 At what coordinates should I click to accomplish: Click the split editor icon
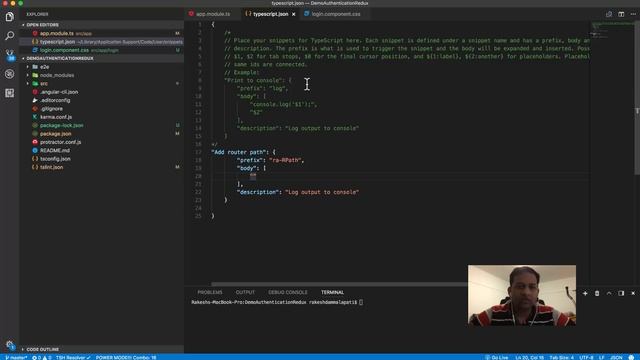click(x=621, y=14)
